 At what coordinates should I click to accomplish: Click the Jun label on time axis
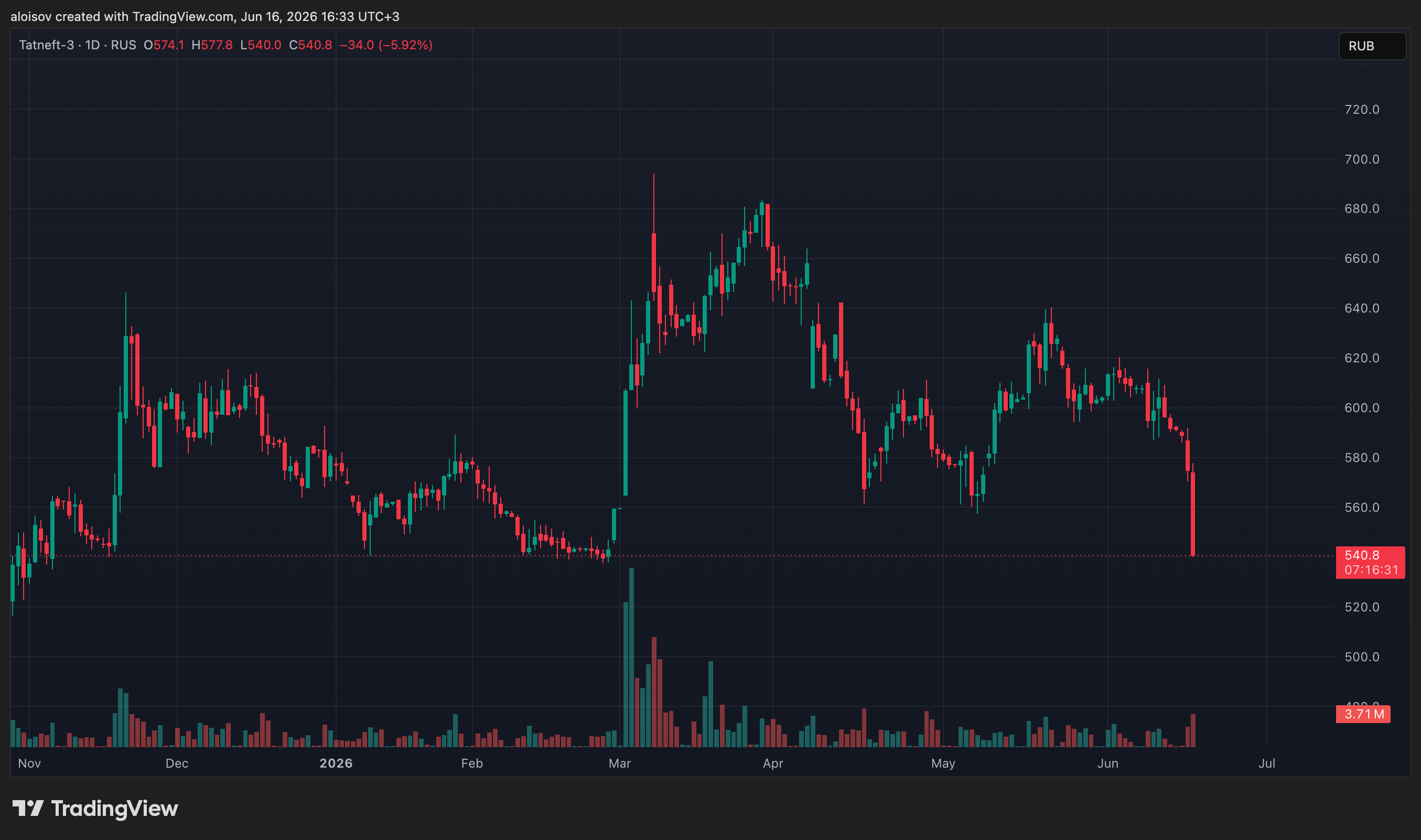(x=1107, y=763)
